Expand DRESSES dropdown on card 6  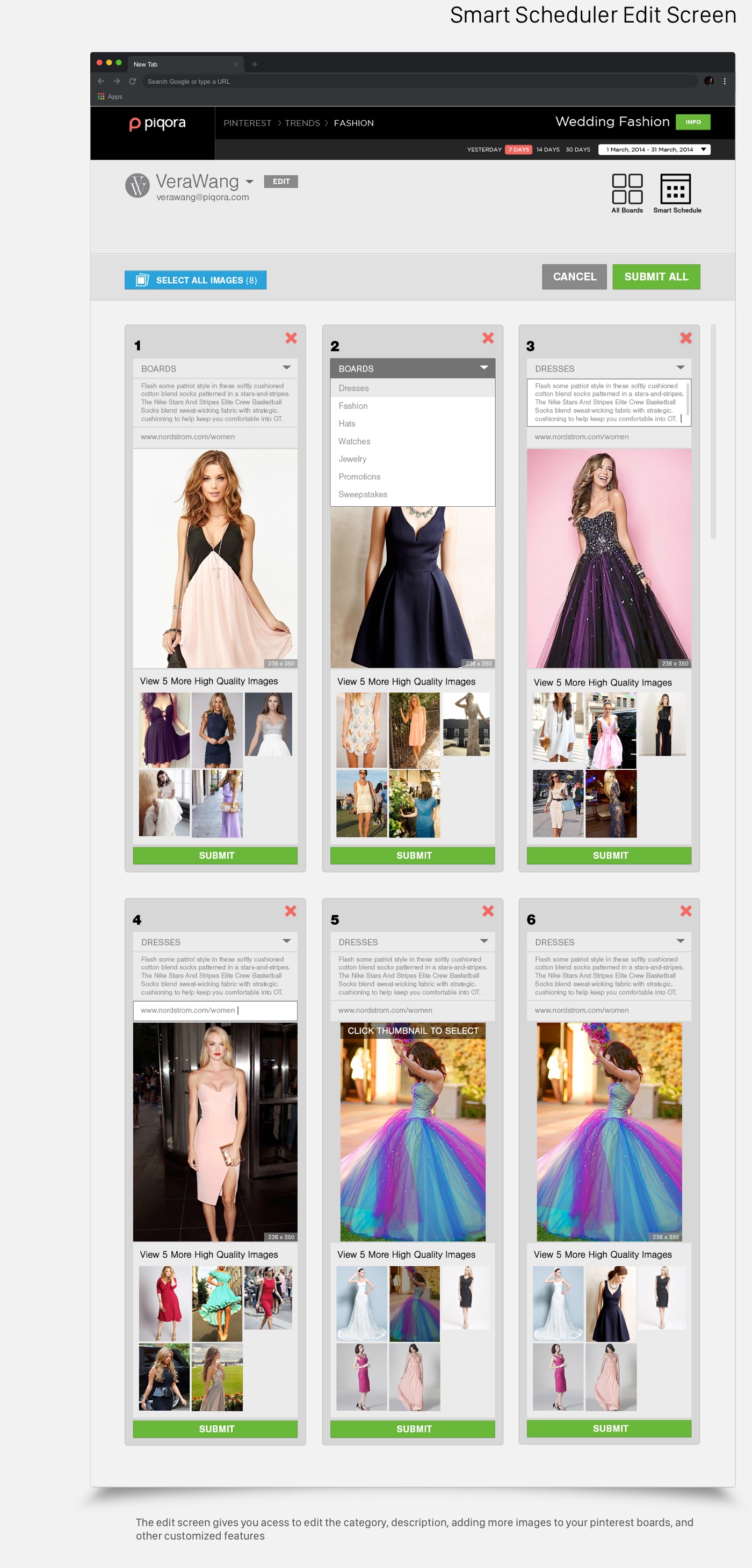click(x=609, y=942)
